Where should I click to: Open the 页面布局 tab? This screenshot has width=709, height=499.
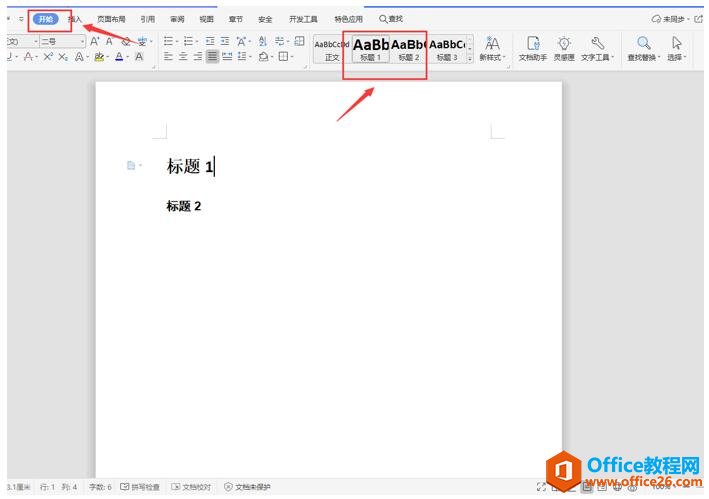112,19
